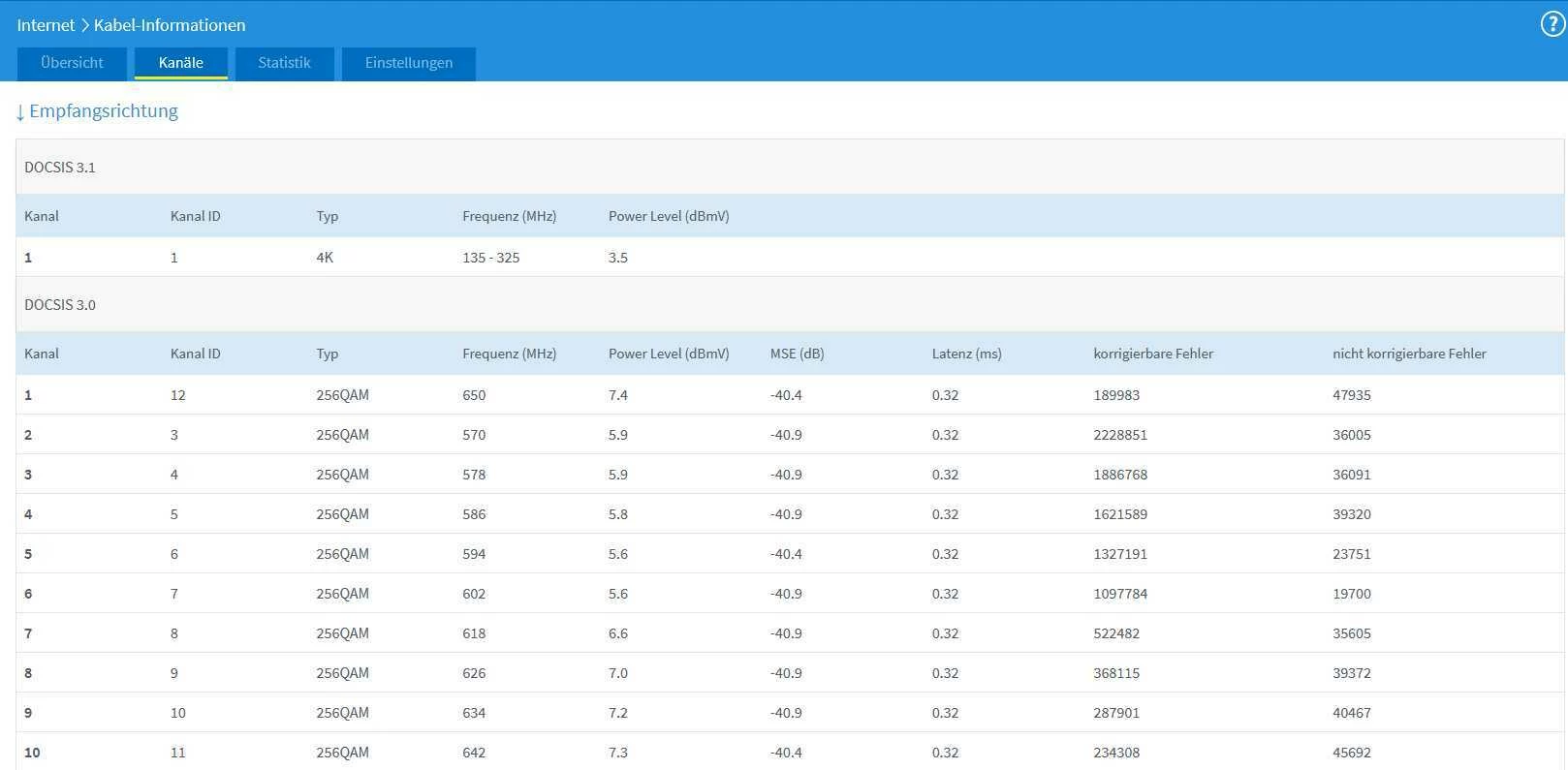The height and width of the screenshot is (770, 1568).
Task: Click the power level value 7.2
Action: click(x=618, y=713)
